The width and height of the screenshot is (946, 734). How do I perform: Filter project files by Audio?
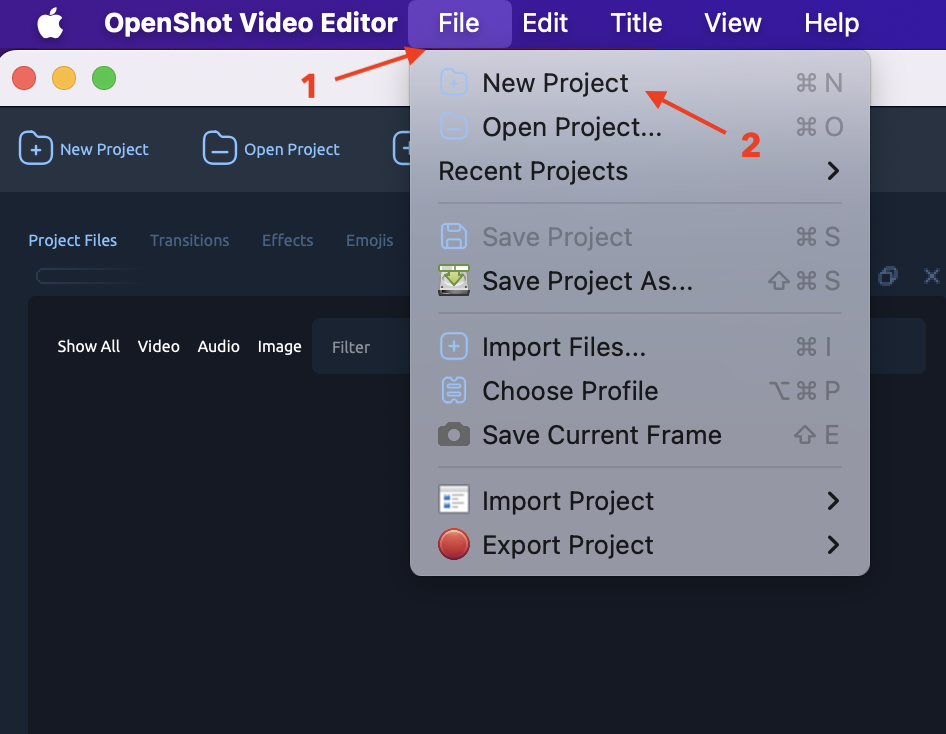218,346
